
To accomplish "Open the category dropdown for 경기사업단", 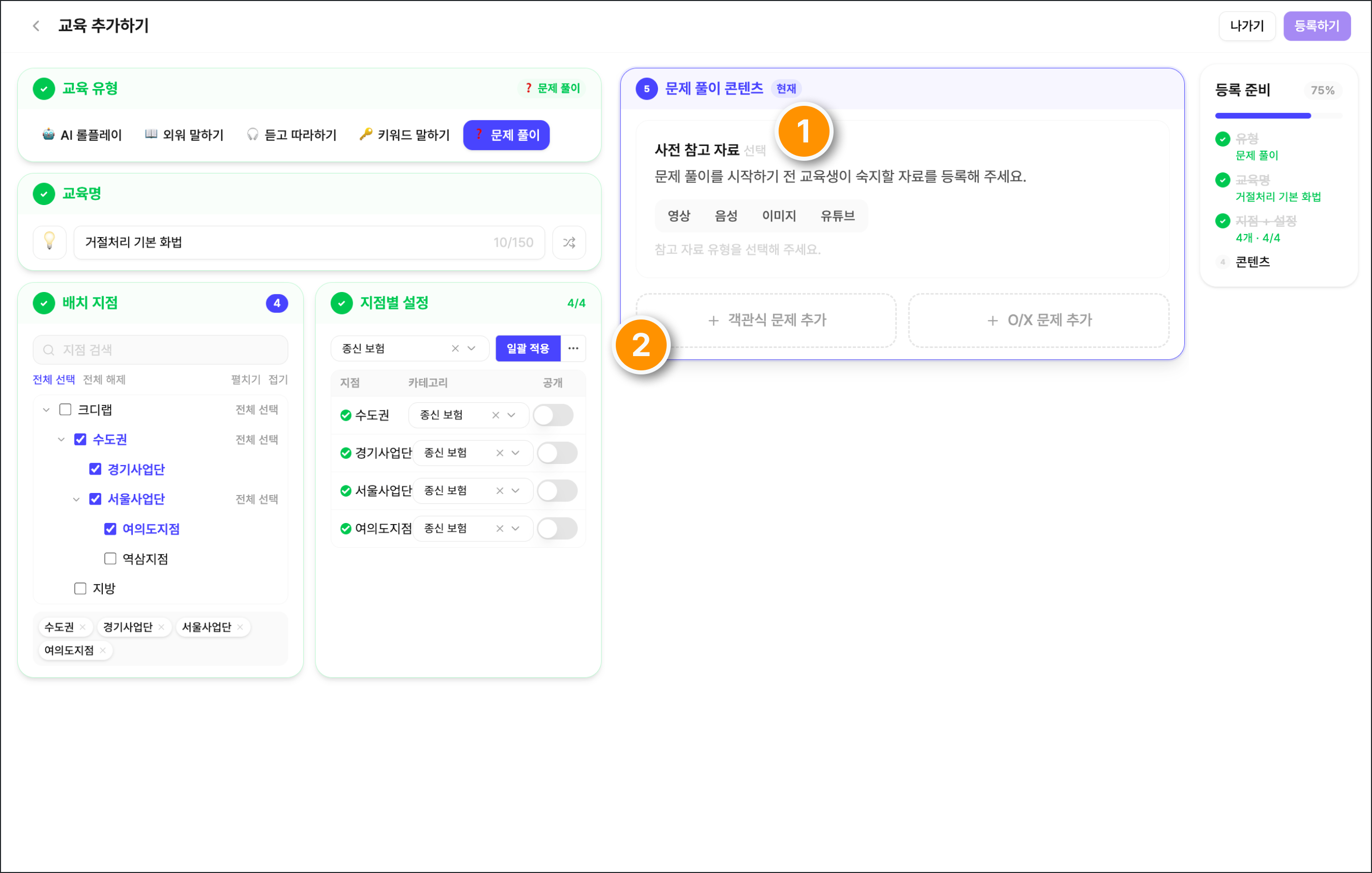I will click(515, 452).
